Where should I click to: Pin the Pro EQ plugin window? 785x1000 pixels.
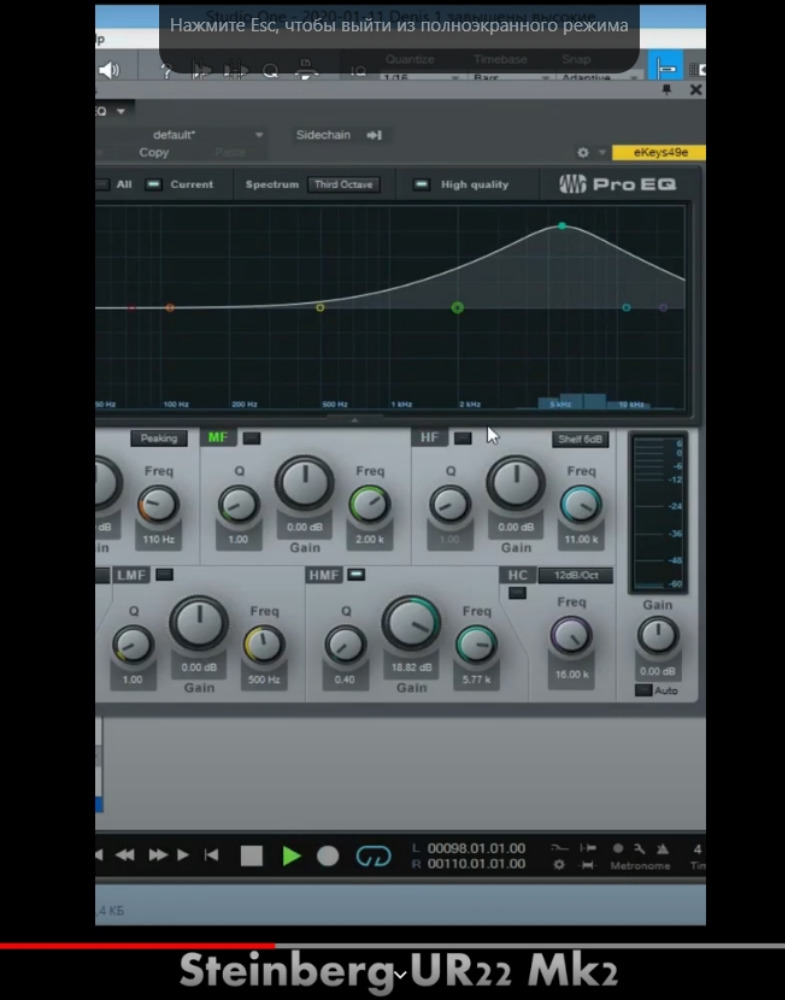tap(666, 90)
